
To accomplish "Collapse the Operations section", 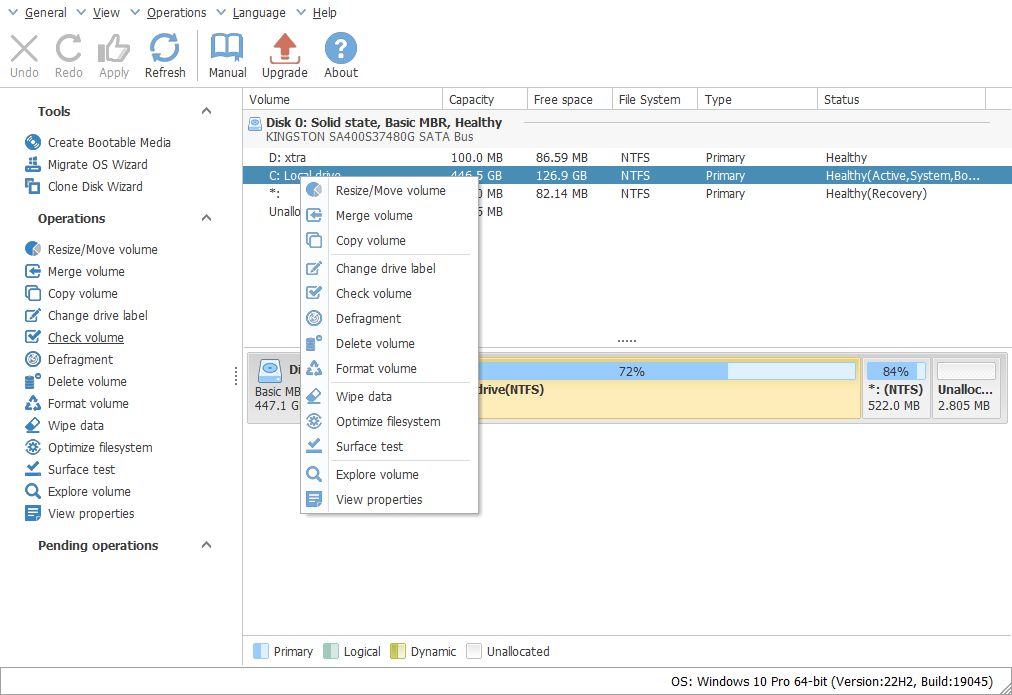I will coord(205,218).
